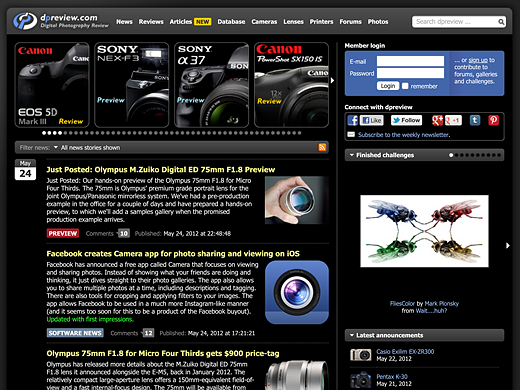
Task: Click the search magnifier icon
Action: click(501, 22)
